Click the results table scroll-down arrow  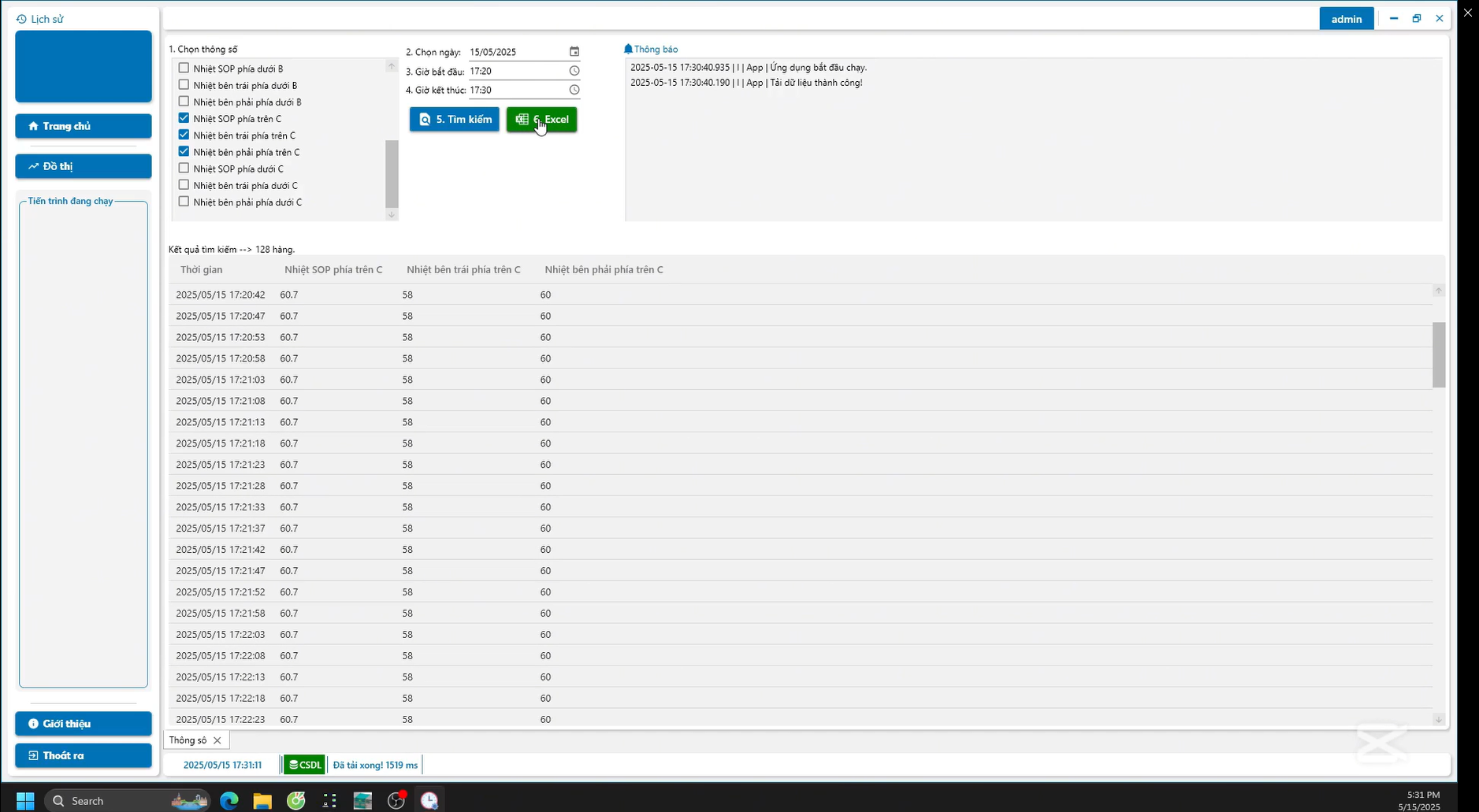pos(1438,719)
